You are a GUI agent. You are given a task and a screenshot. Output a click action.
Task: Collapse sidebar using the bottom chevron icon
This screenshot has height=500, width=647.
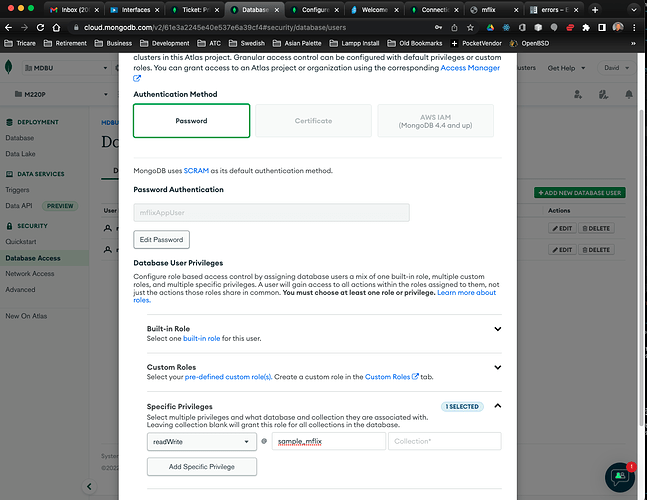click(90, 487)
